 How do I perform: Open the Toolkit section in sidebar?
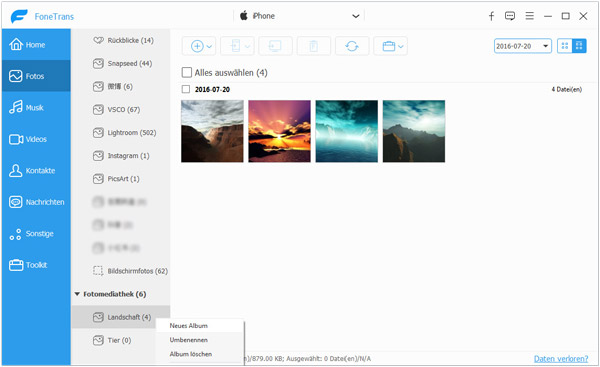36,265
